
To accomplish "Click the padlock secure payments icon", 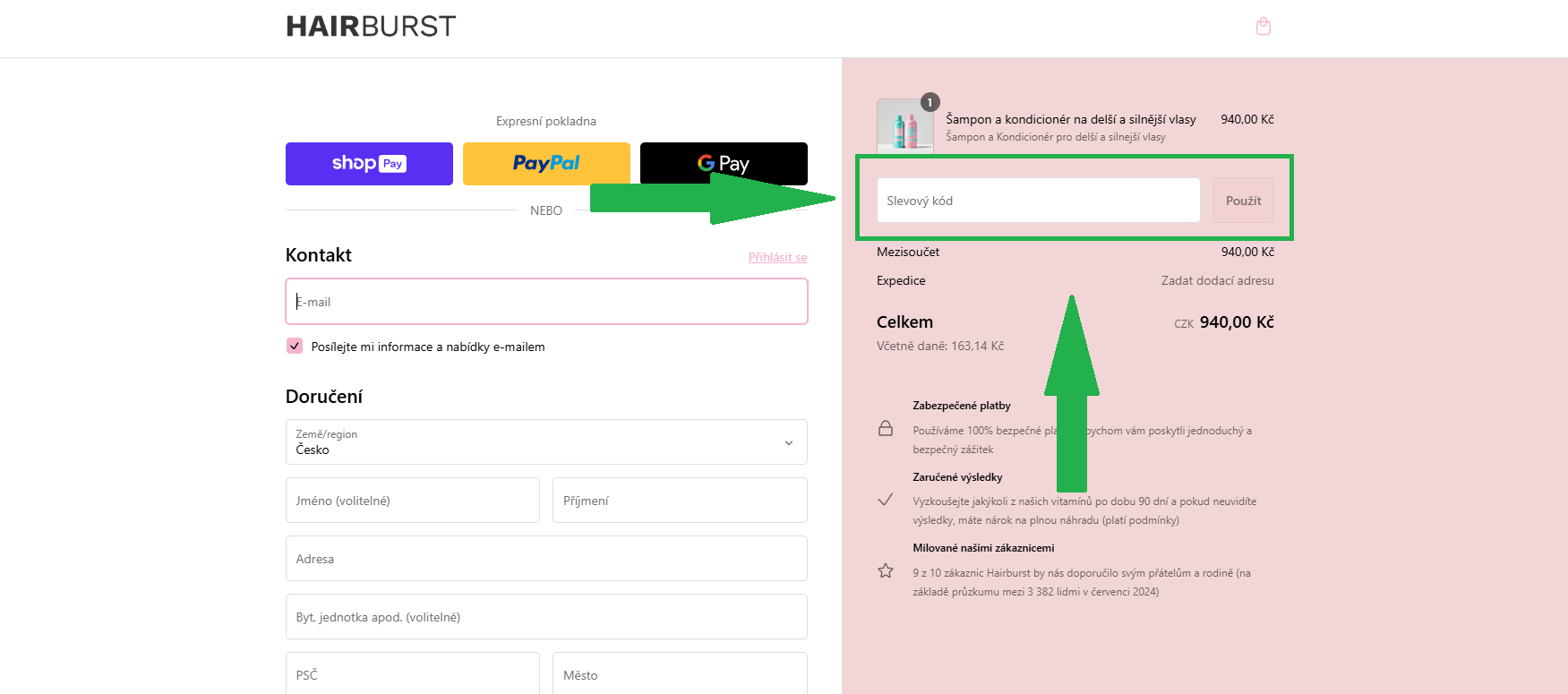I will pos(886,428).
